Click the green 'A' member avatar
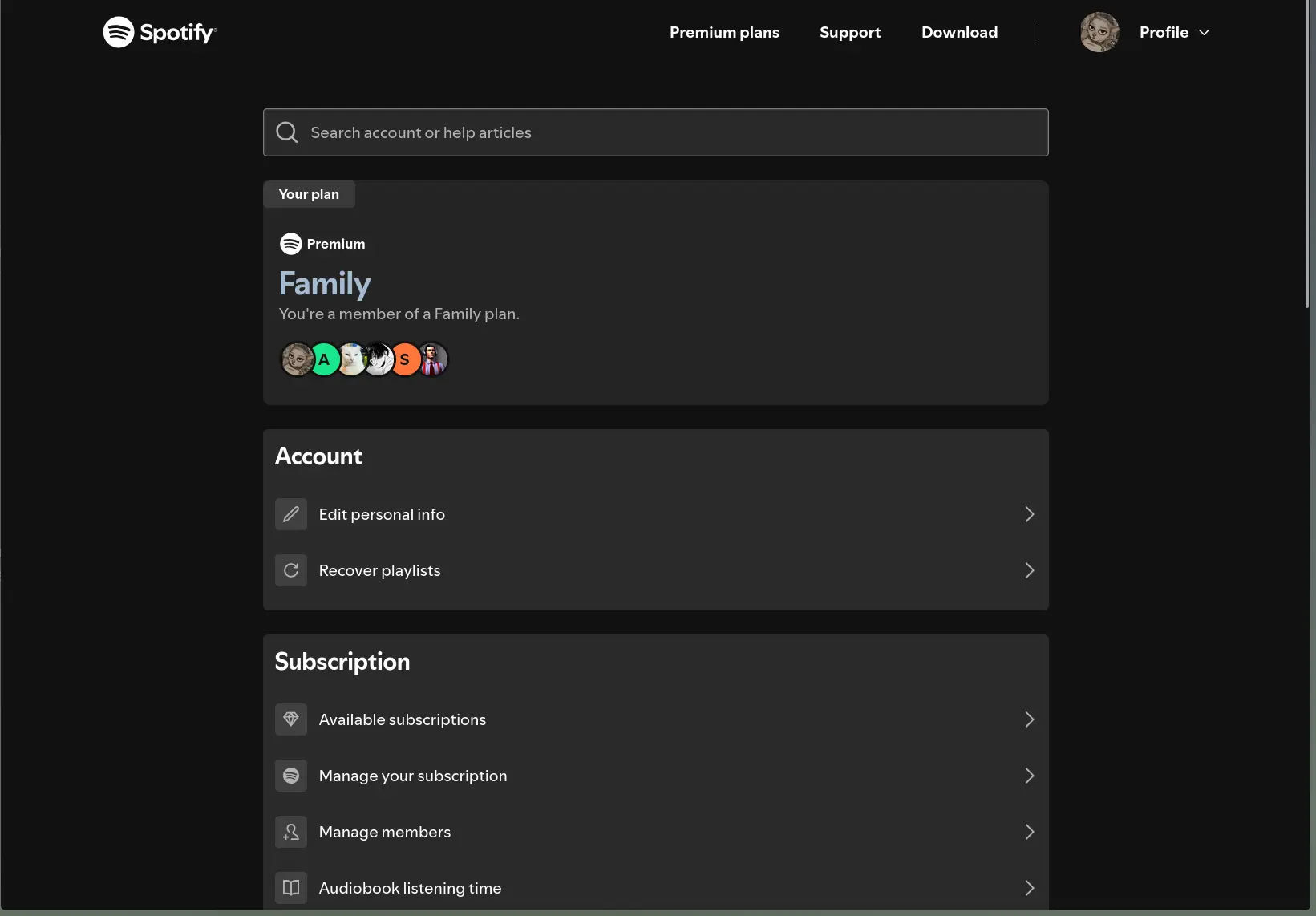1316x916 pixels. [x=325, y=359]
